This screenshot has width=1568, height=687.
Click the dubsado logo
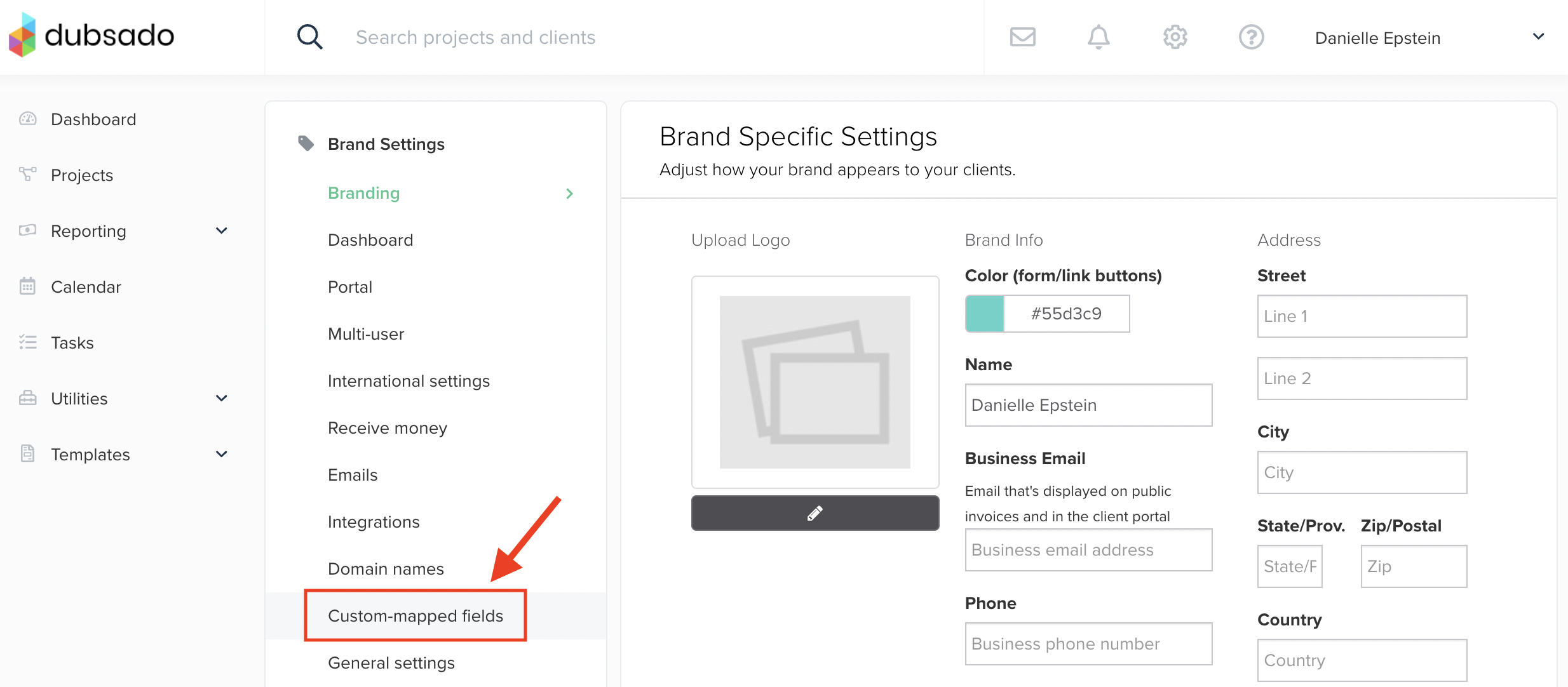(x=92, y=35)
